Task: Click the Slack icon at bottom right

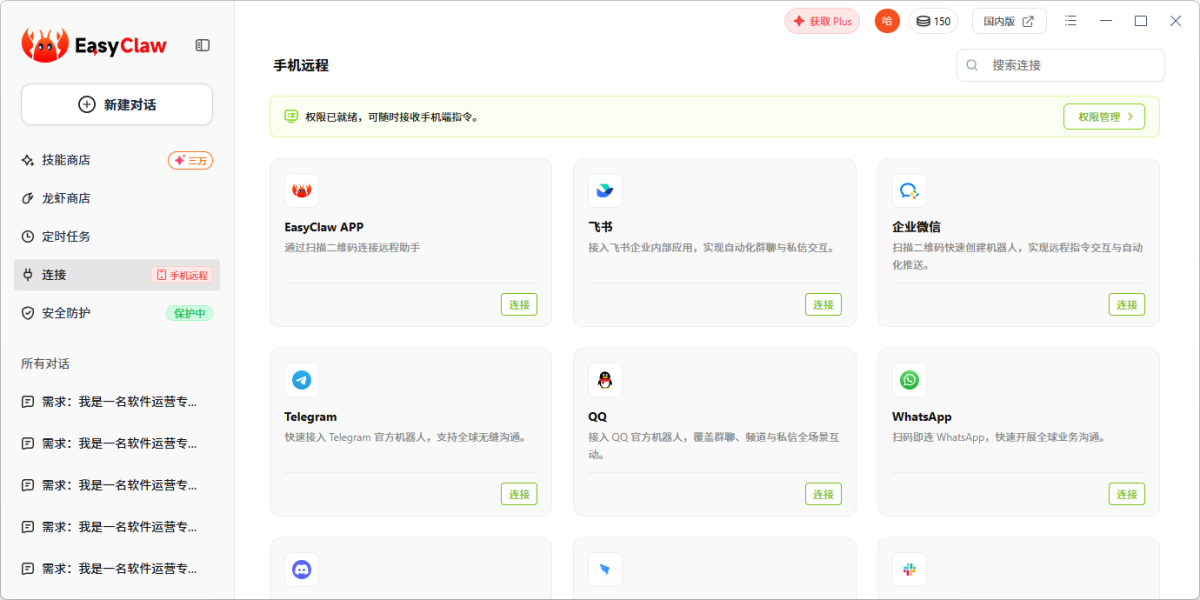Action: (x=909, y=570)
